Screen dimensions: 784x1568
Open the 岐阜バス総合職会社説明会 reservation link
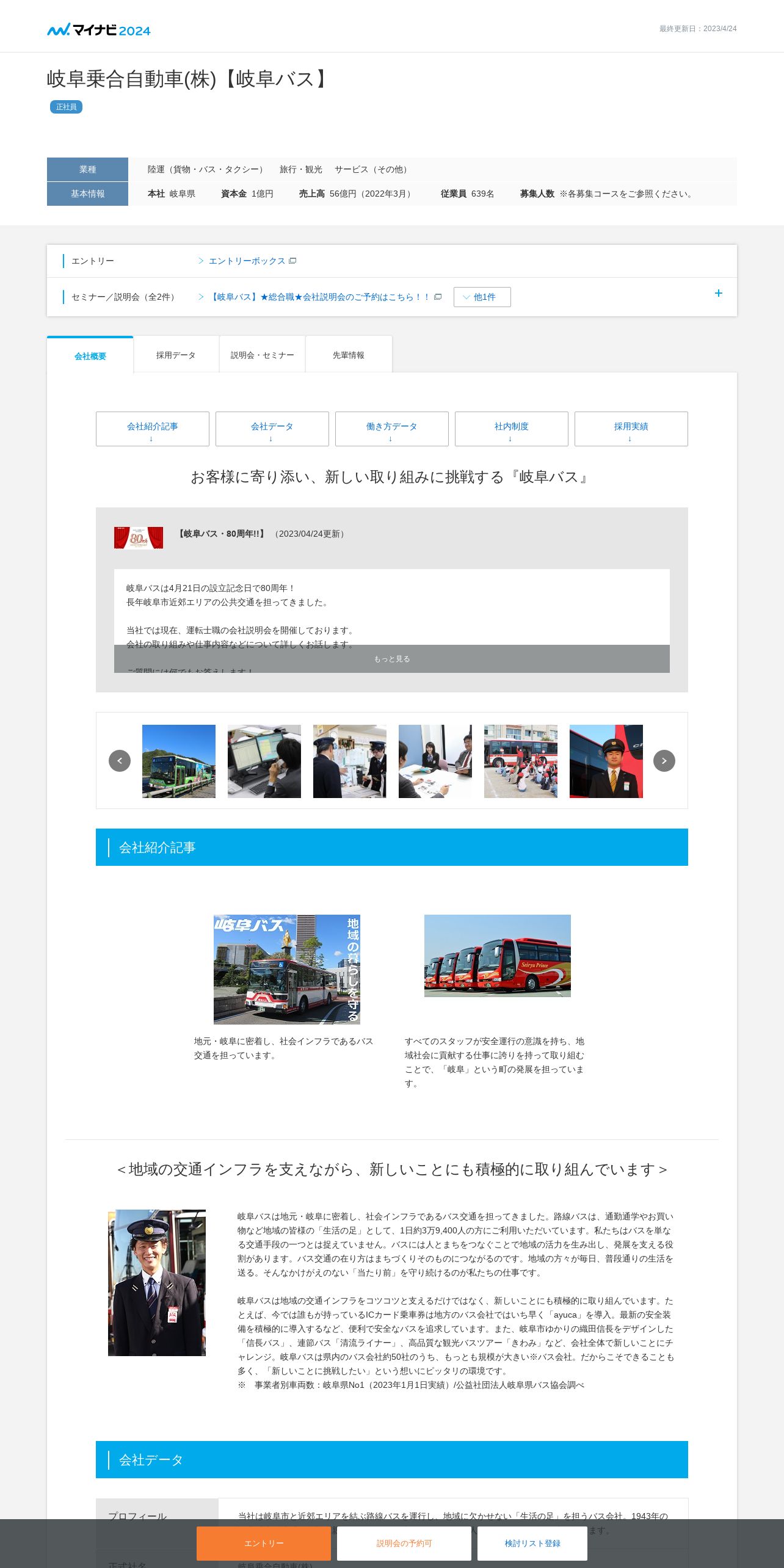pyautogui.click(x=320, y=297)
